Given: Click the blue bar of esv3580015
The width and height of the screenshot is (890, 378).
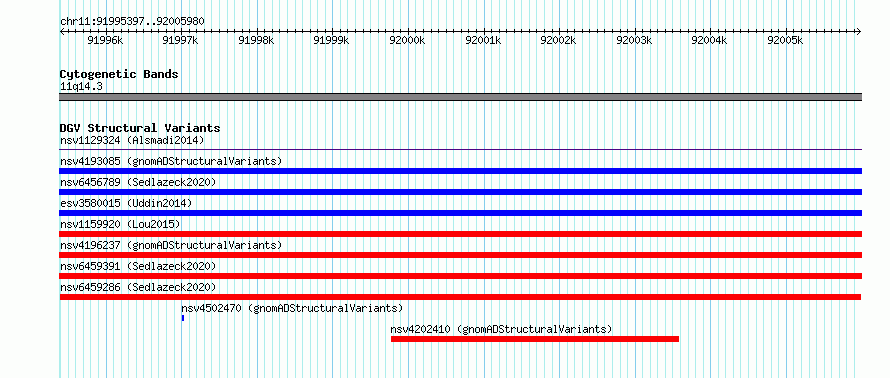Looking at the screenshot, I should 461,213.
